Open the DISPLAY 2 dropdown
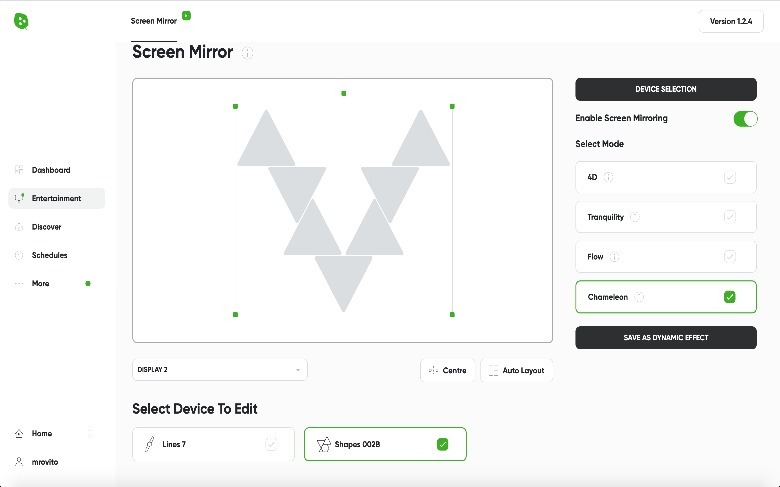780x487 pixels. (219, 370)
